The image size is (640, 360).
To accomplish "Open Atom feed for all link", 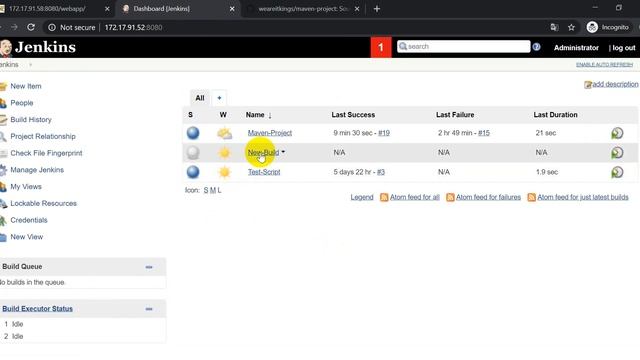I will tap(415, 198).
